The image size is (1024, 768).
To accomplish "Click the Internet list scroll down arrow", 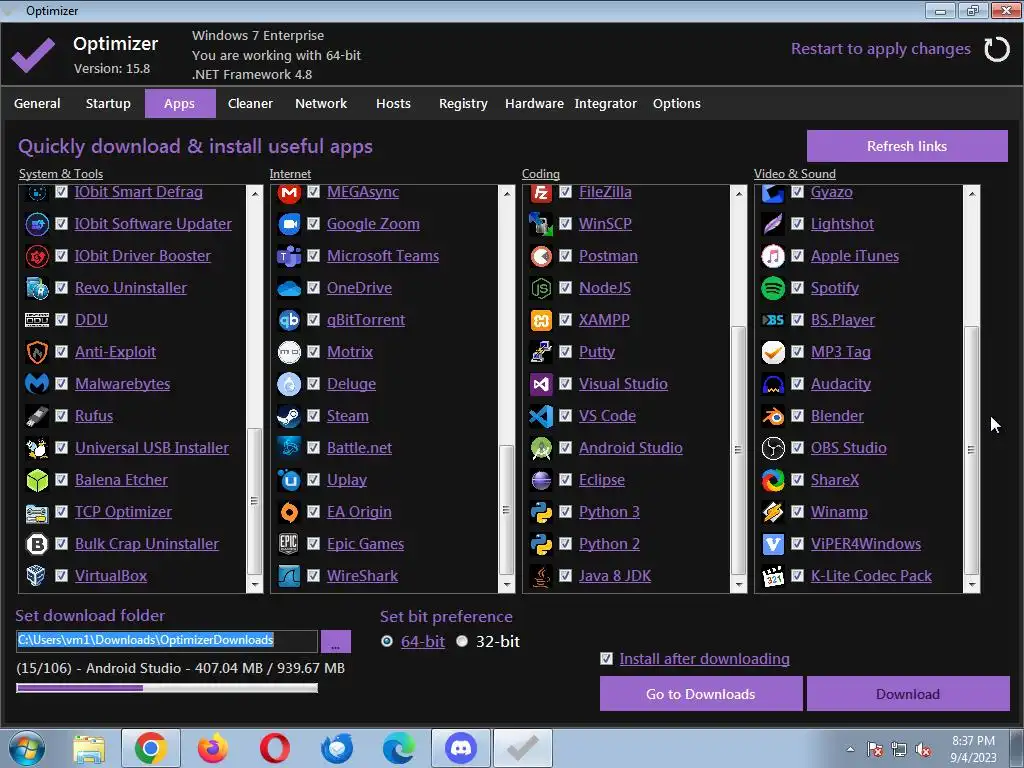I will point(507,585).
